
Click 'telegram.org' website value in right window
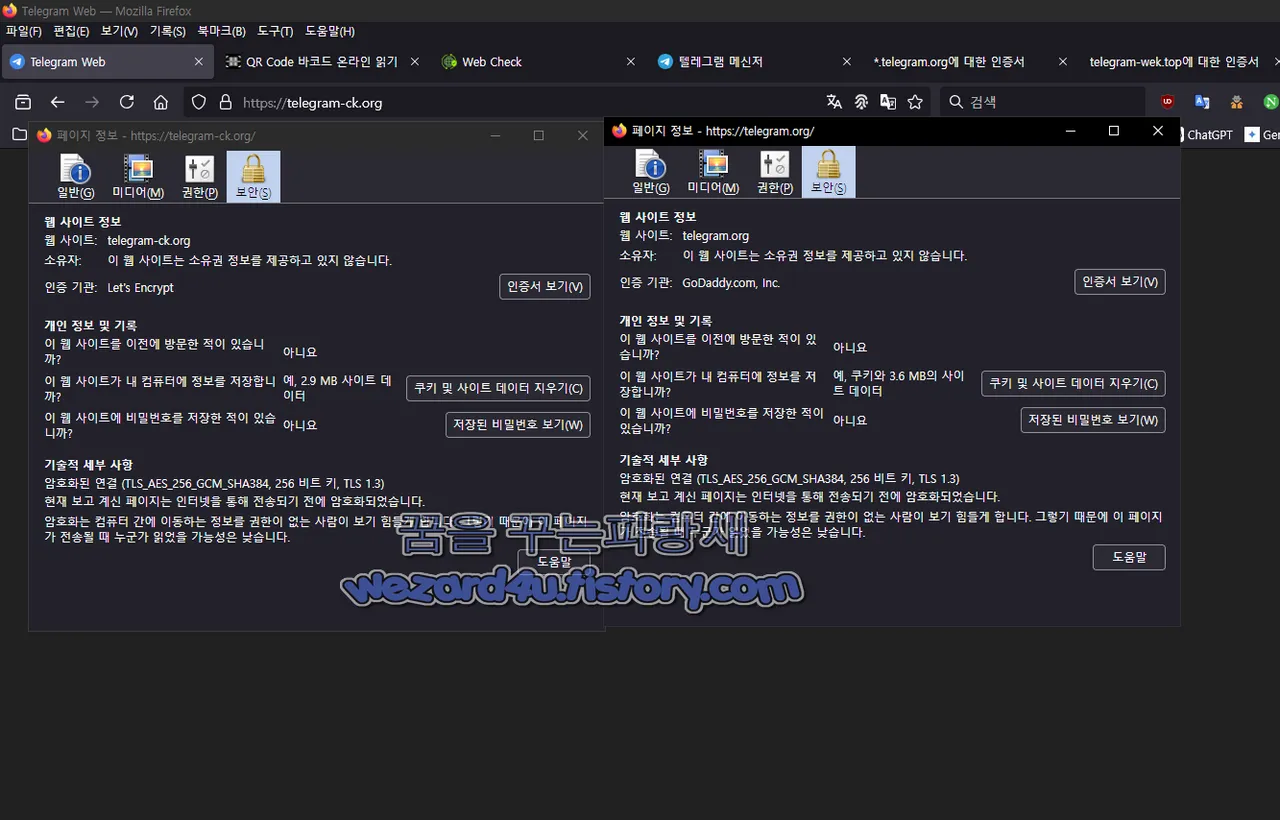715,236
